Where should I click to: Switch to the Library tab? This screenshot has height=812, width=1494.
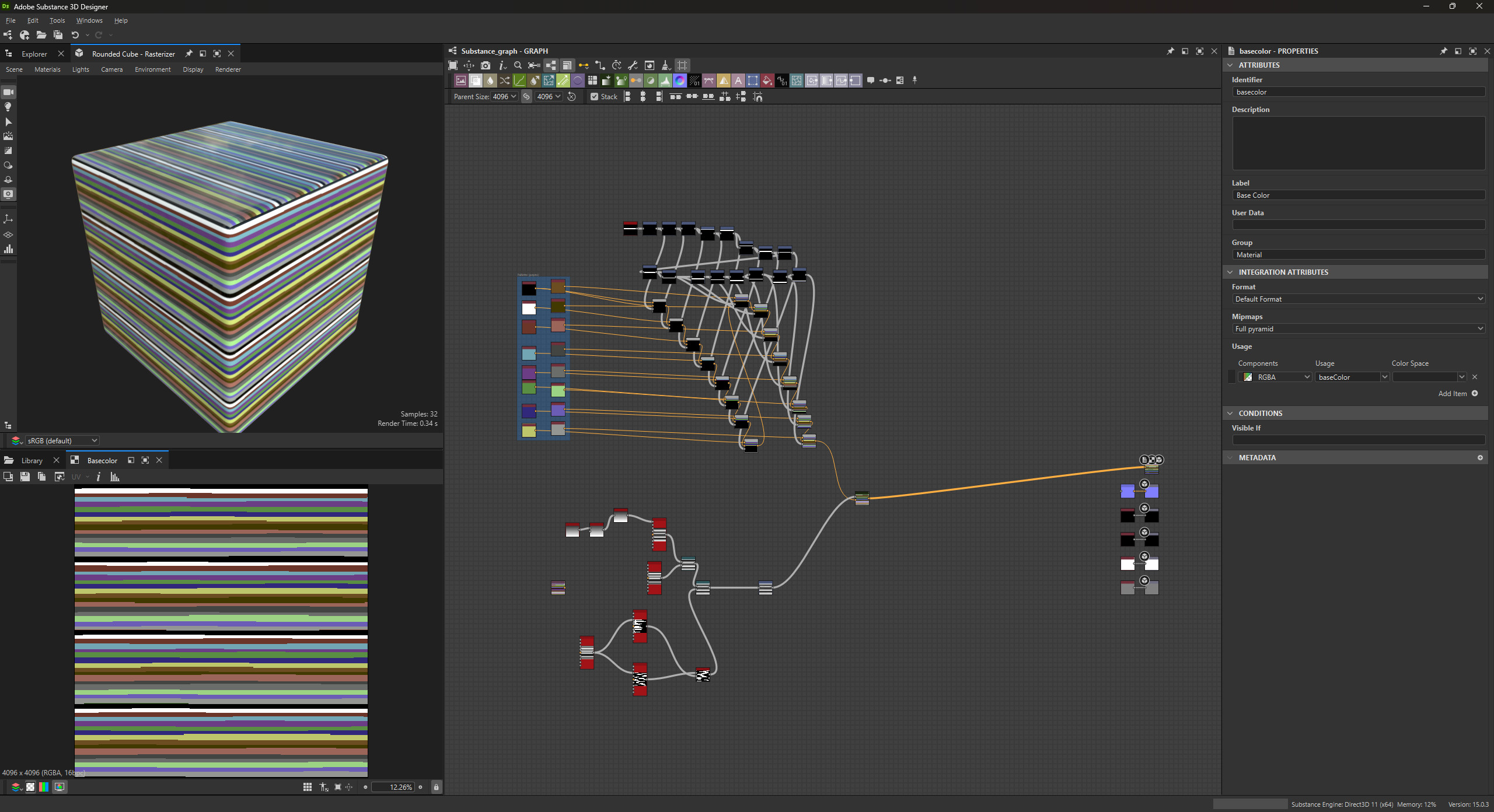(x=32, y=461)
